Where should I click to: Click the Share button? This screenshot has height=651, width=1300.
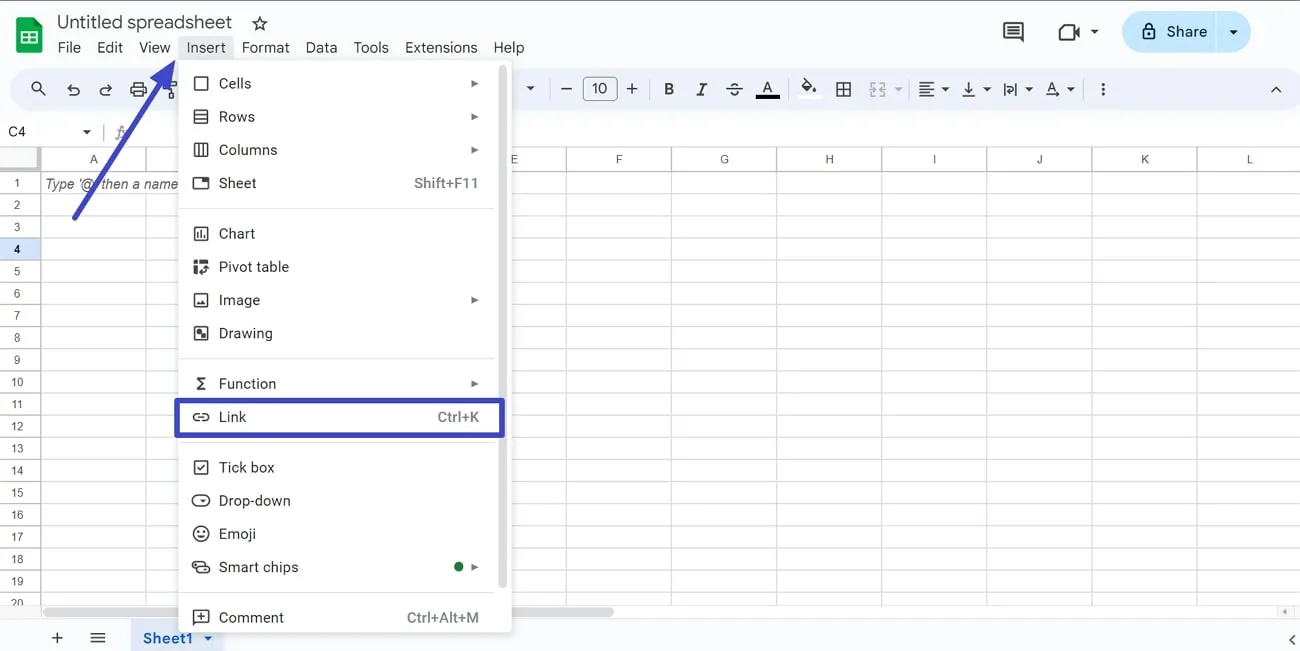point(1170,32)
